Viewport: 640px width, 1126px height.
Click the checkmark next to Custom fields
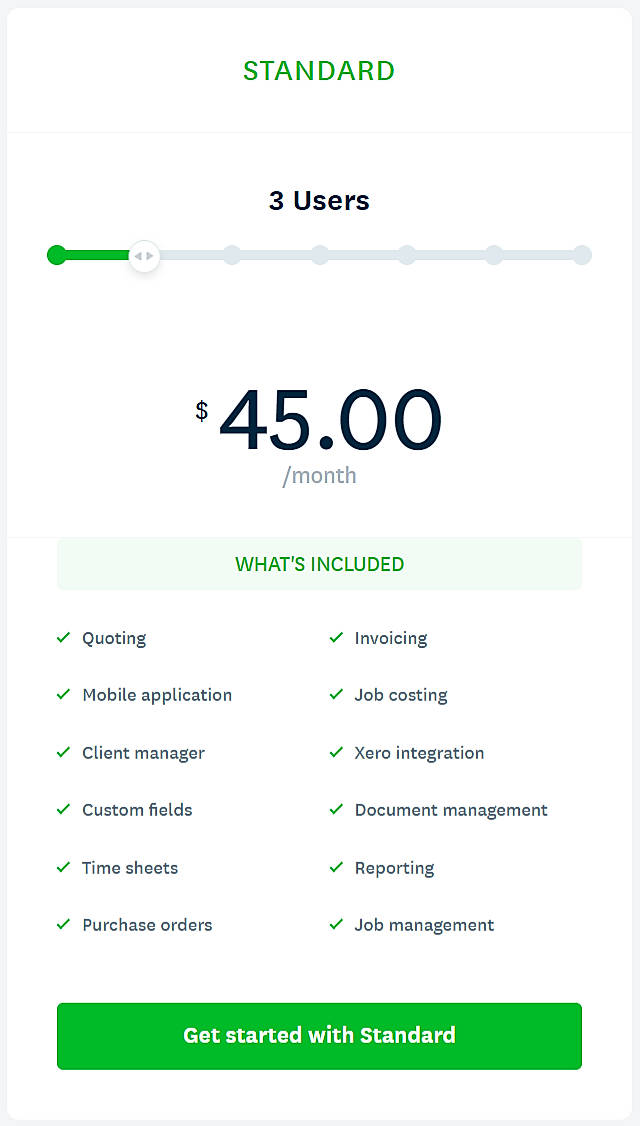coord(63,810)
